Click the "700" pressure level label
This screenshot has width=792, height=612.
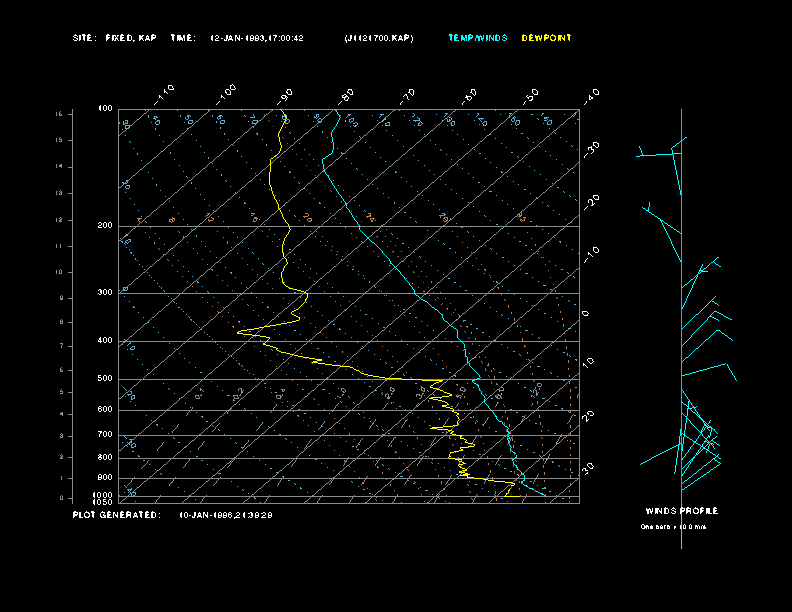(x=105, y=434)
